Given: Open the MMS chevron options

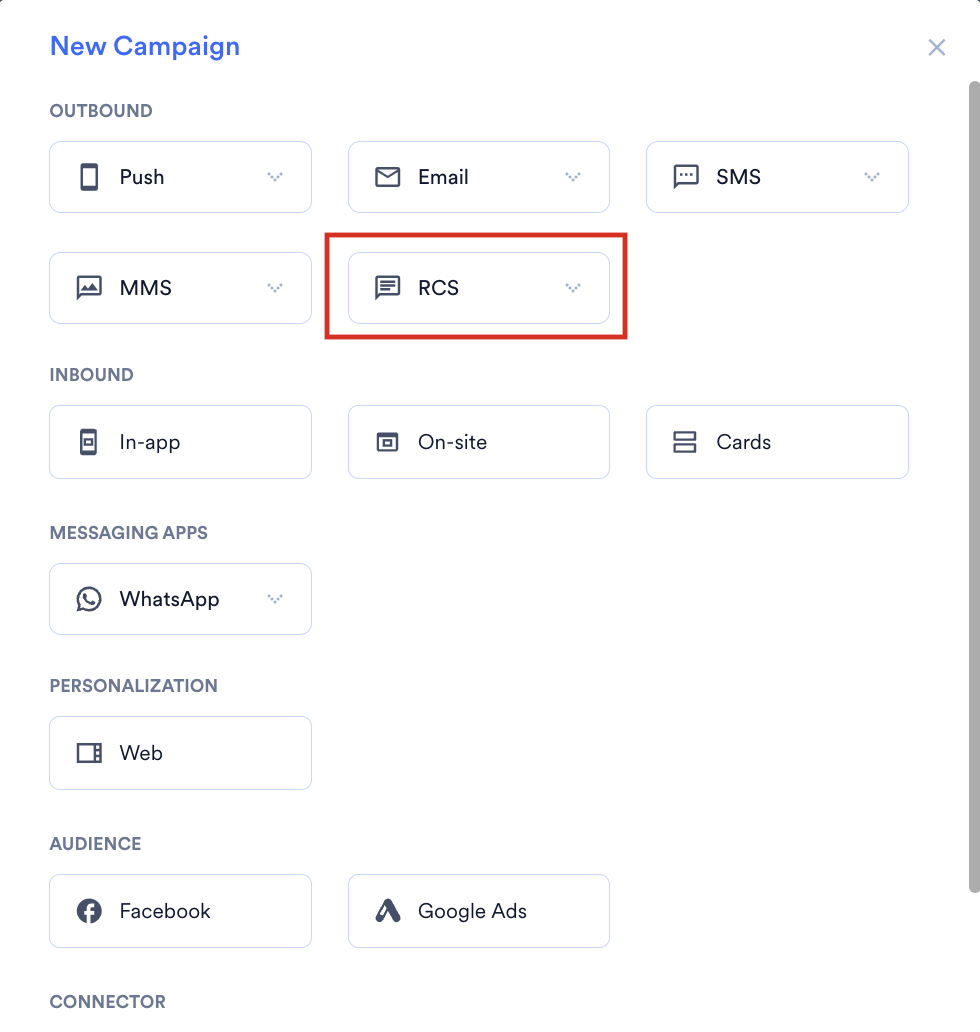Looking at the screenshot, I should (x=275, y=288).
